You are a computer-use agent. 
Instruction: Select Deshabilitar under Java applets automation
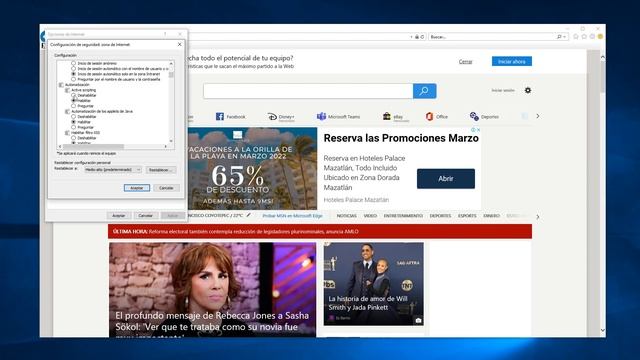click(73, 116)
